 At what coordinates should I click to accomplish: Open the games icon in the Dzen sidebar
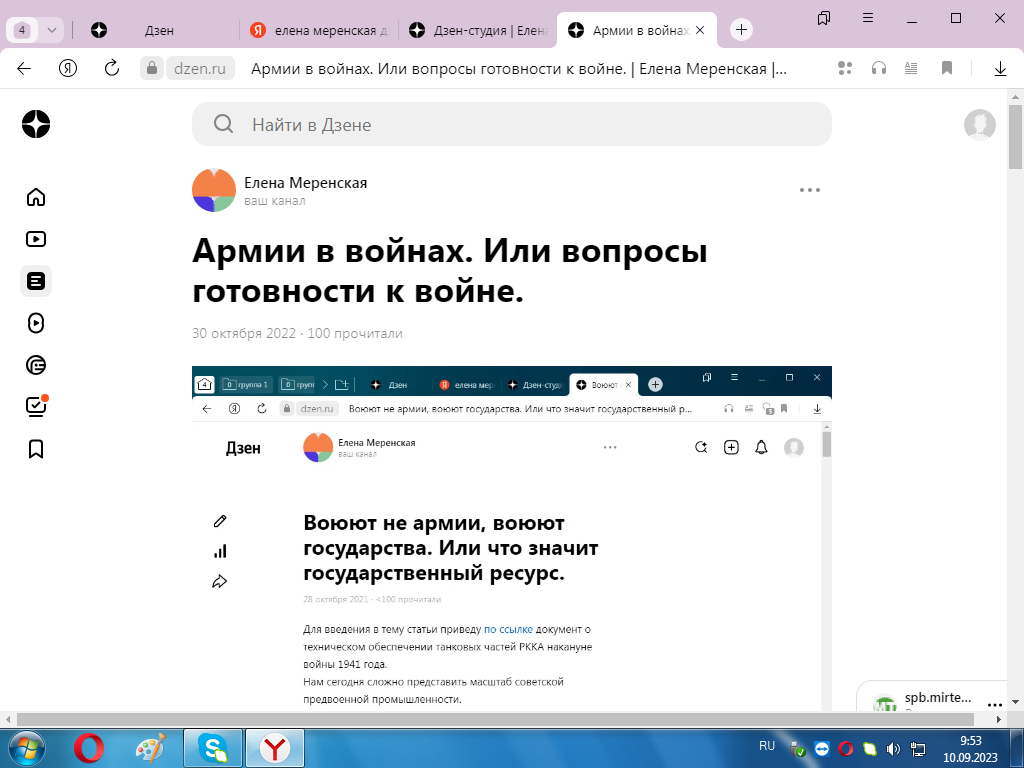click(36, 365)
